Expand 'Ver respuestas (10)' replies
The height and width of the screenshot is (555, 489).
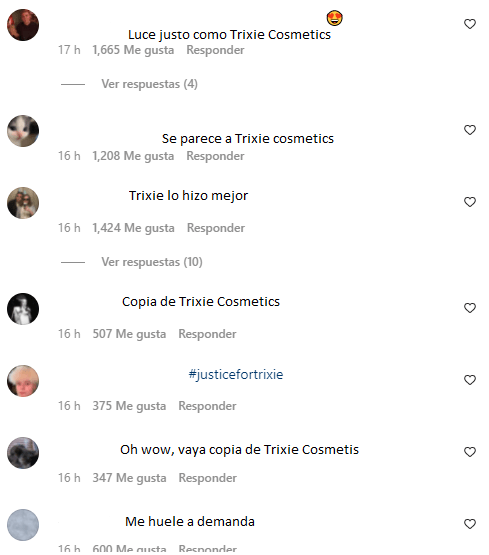tap(152, 262)
